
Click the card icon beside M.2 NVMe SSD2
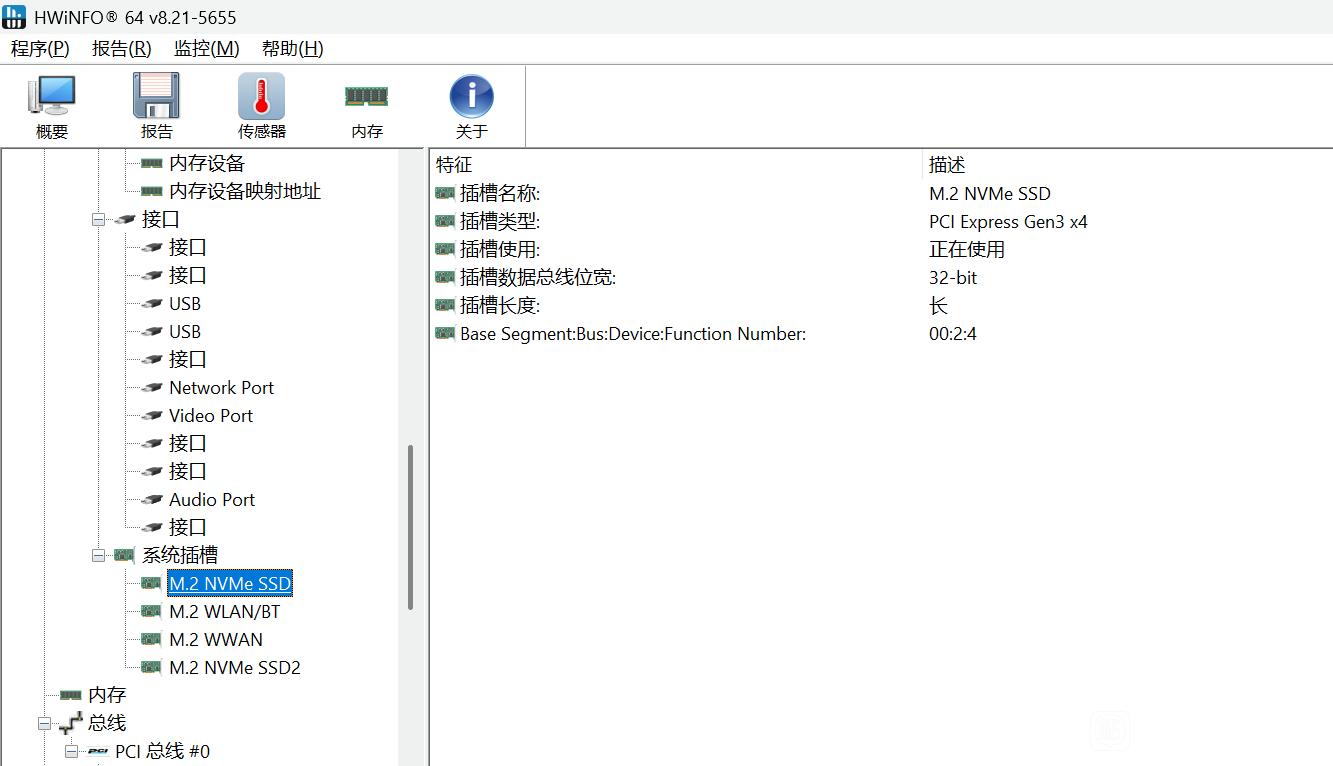(x=152, y=667)
